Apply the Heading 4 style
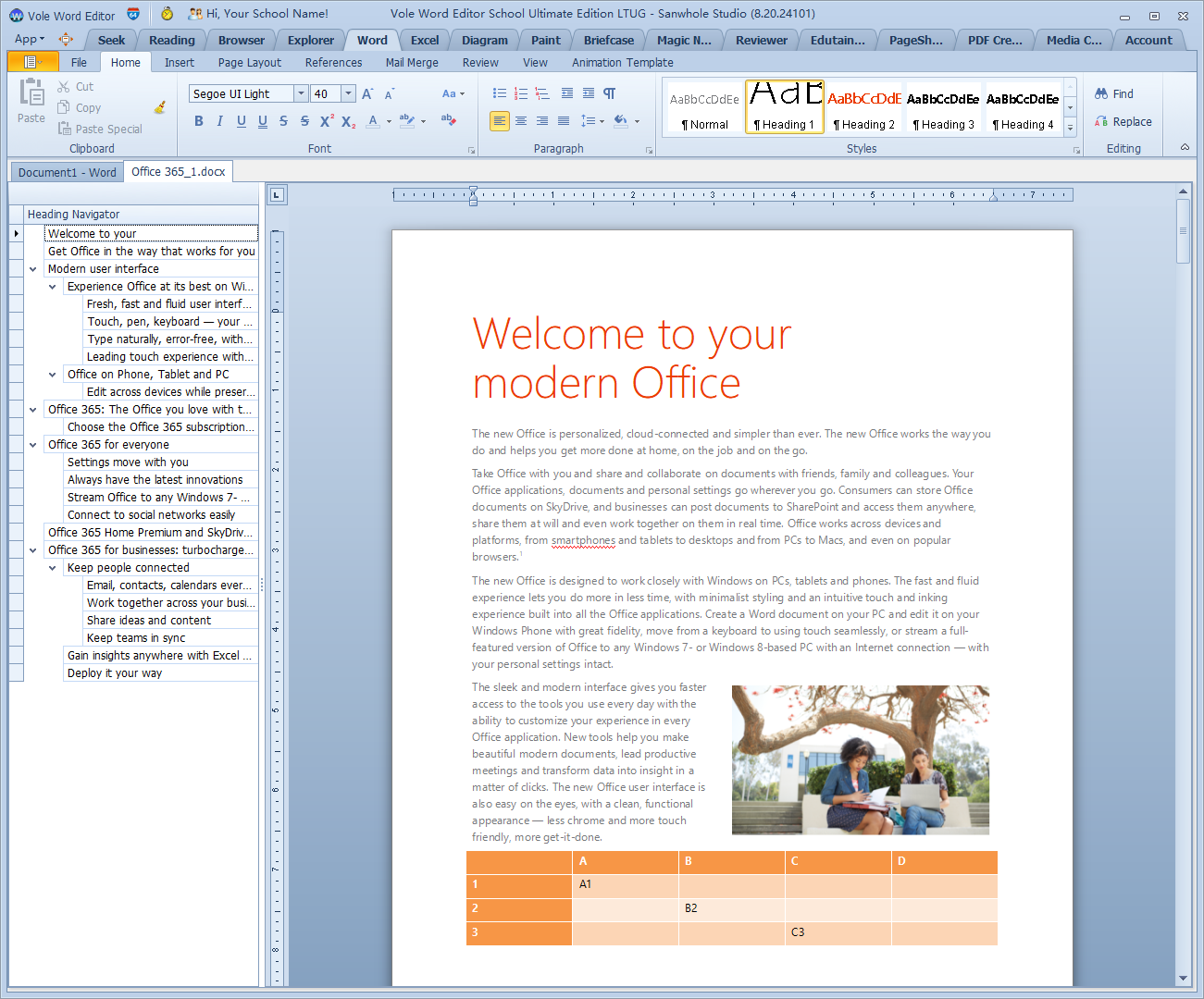 point(1024,108)
